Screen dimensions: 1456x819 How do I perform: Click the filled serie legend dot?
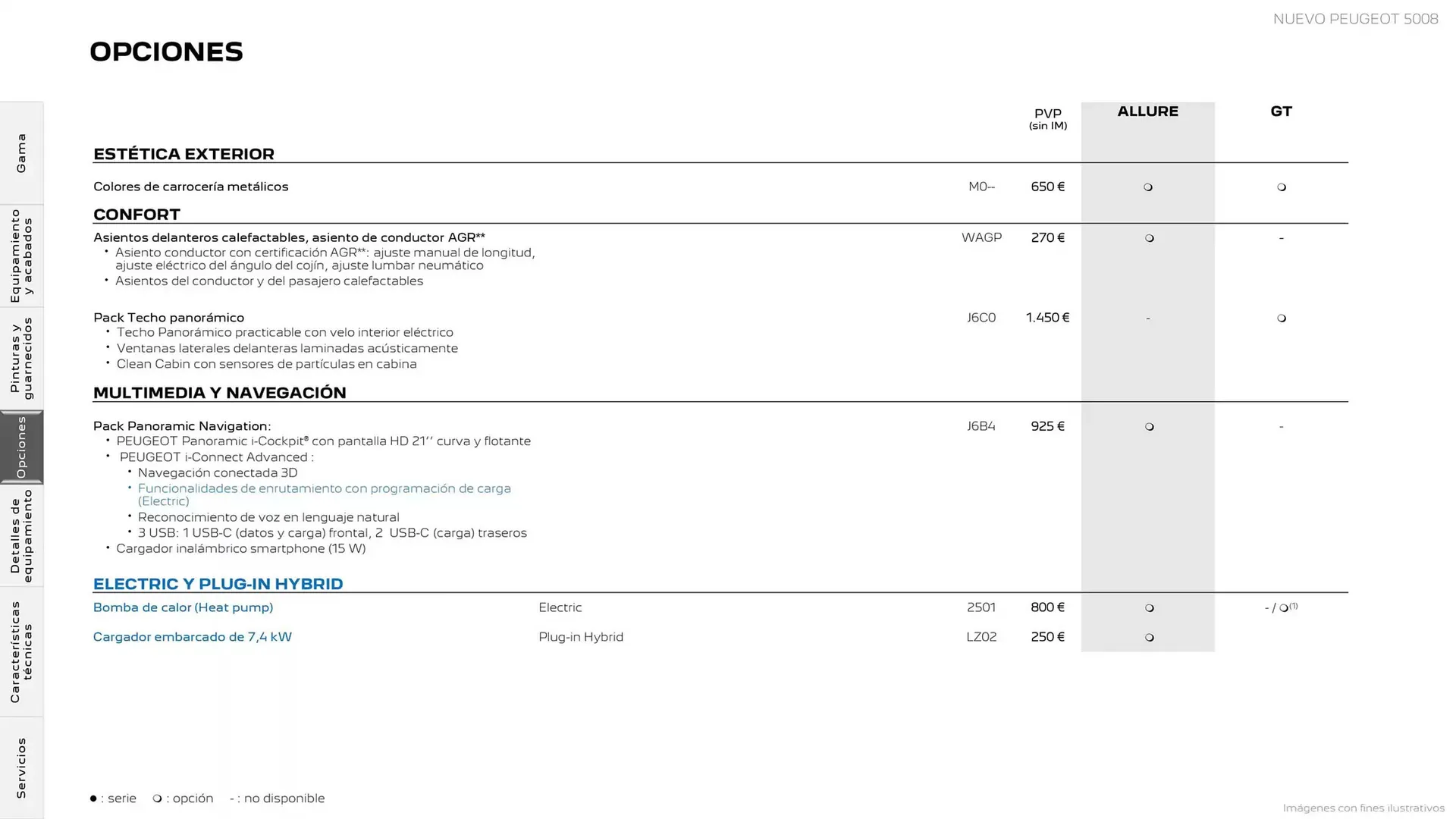tap(93, 799)
